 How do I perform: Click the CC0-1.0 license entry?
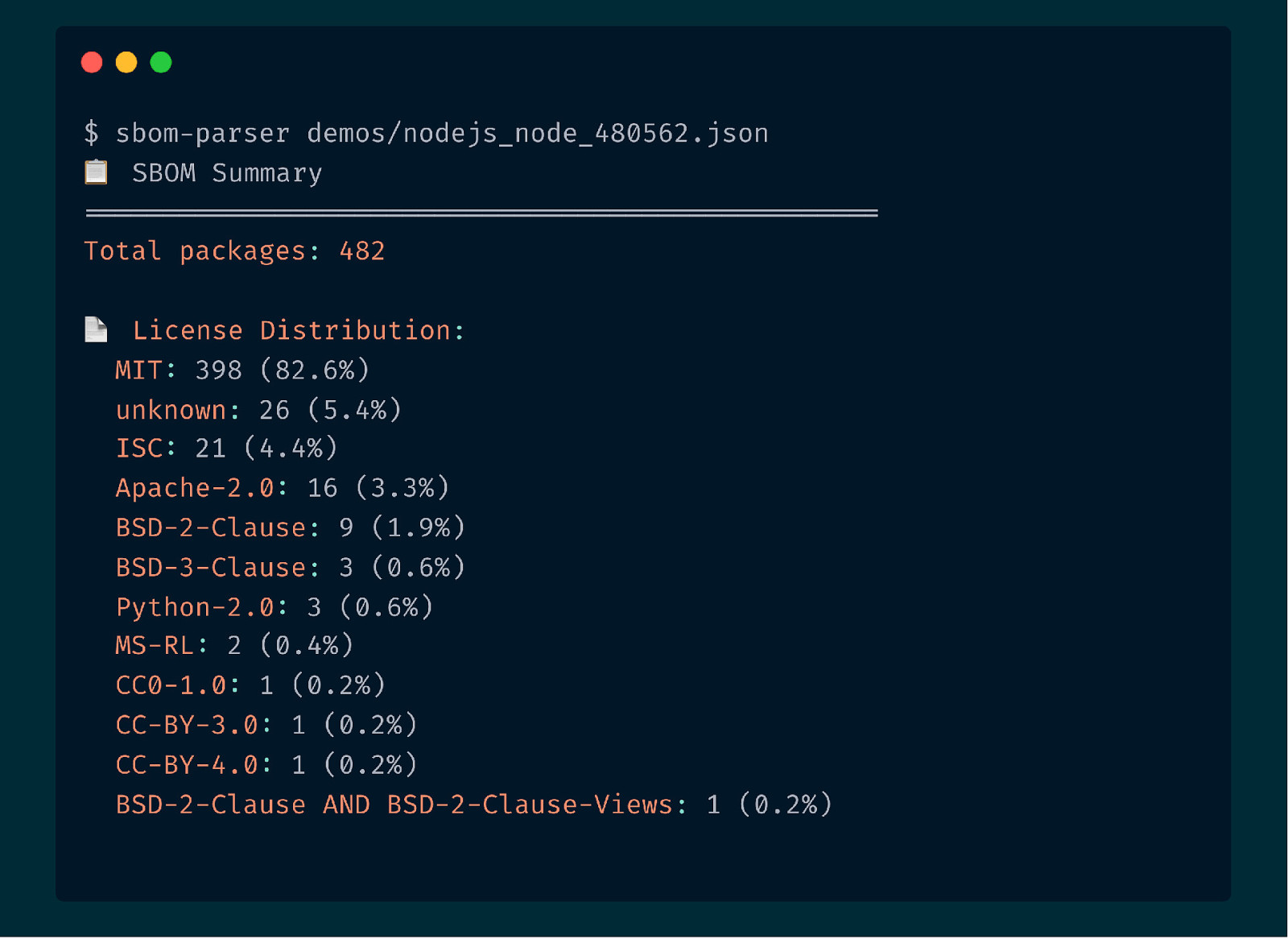250,686
